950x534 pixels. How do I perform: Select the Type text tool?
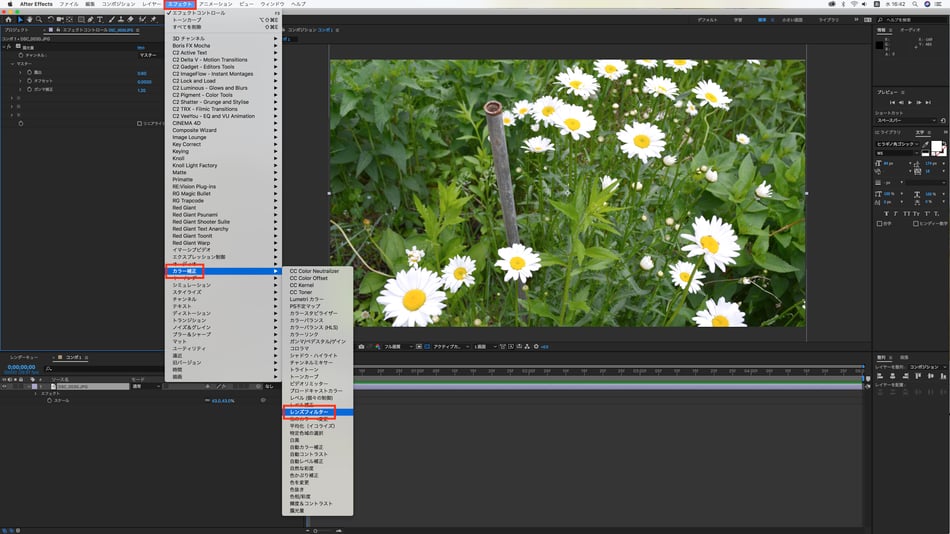[100, 19]
